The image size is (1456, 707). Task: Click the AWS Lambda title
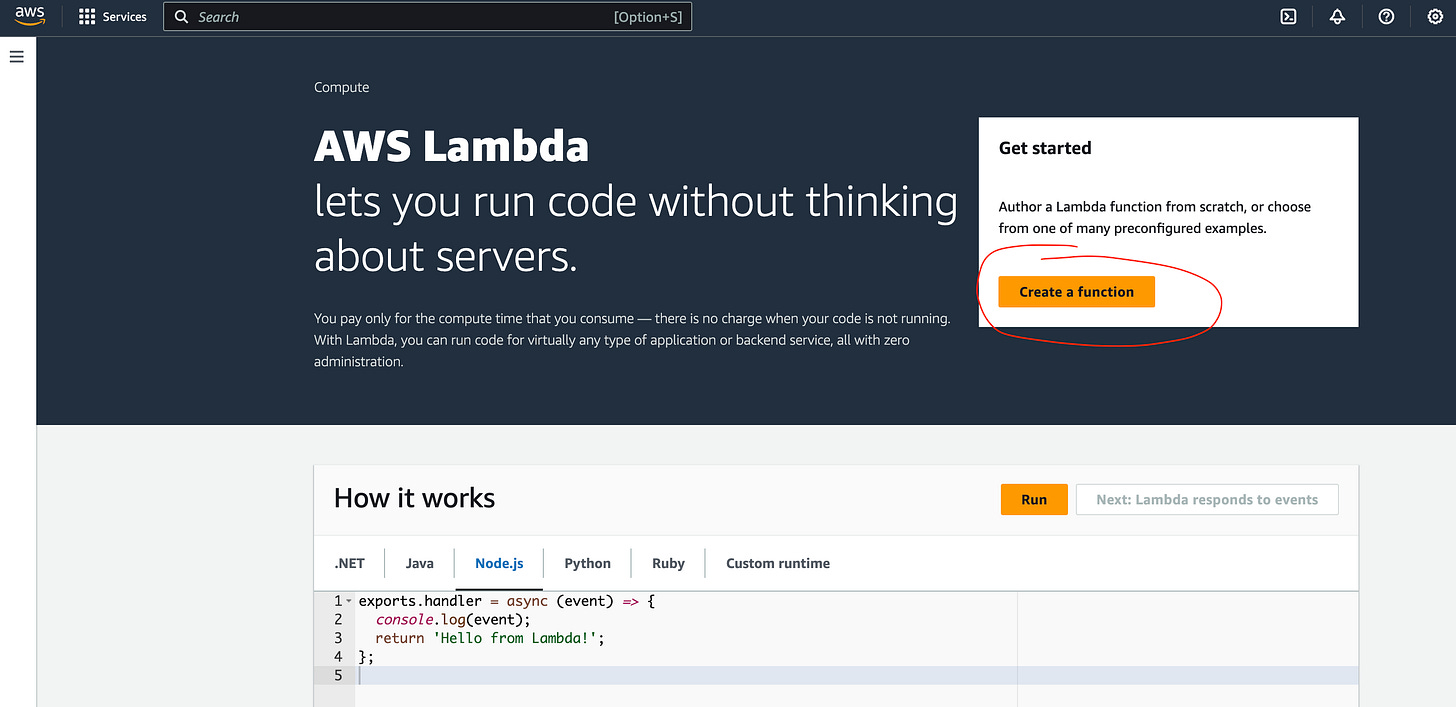coord(451,147)
